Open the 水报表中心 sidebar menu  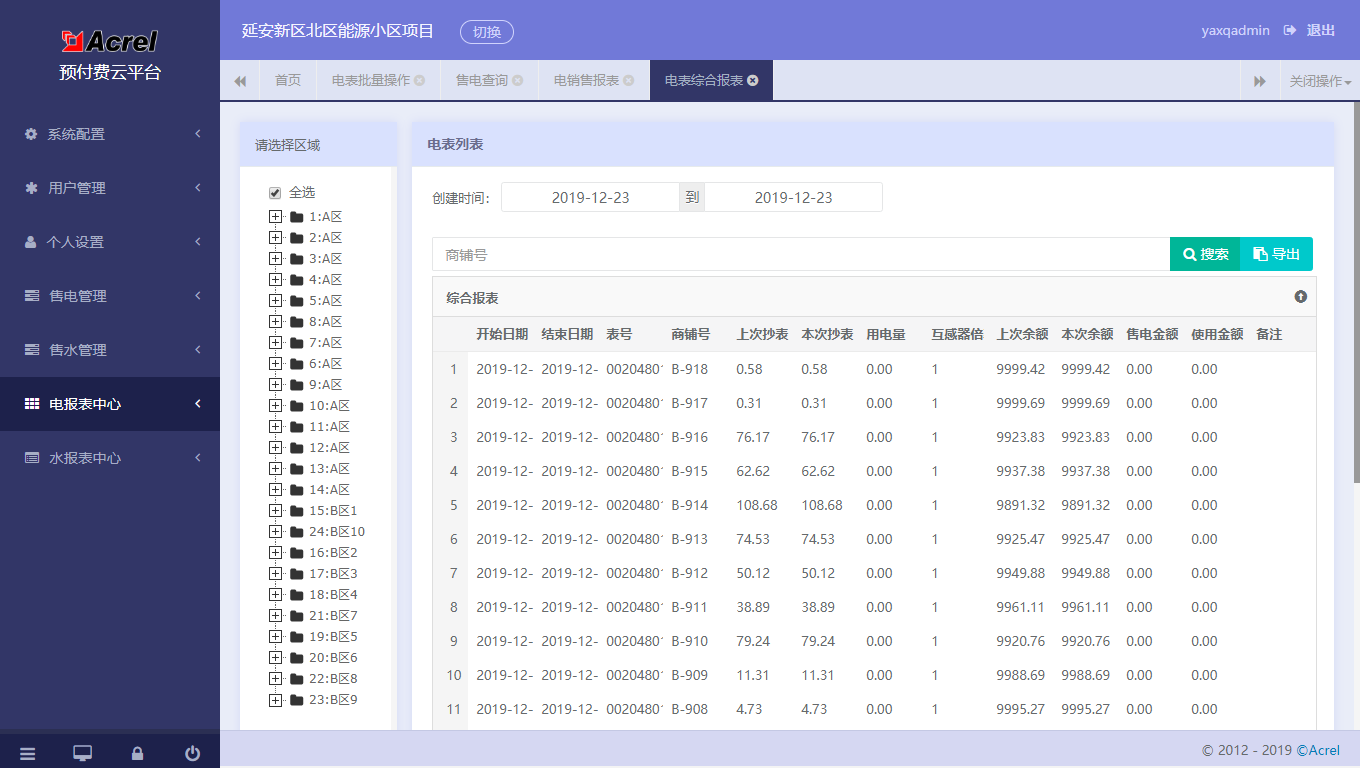tap(110, 458)
